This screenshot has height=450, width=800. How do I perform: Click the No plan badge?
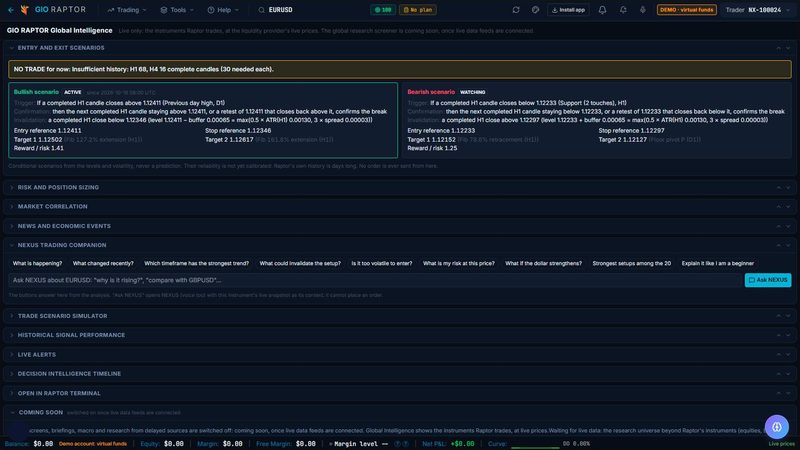click(x=417, y=10)
